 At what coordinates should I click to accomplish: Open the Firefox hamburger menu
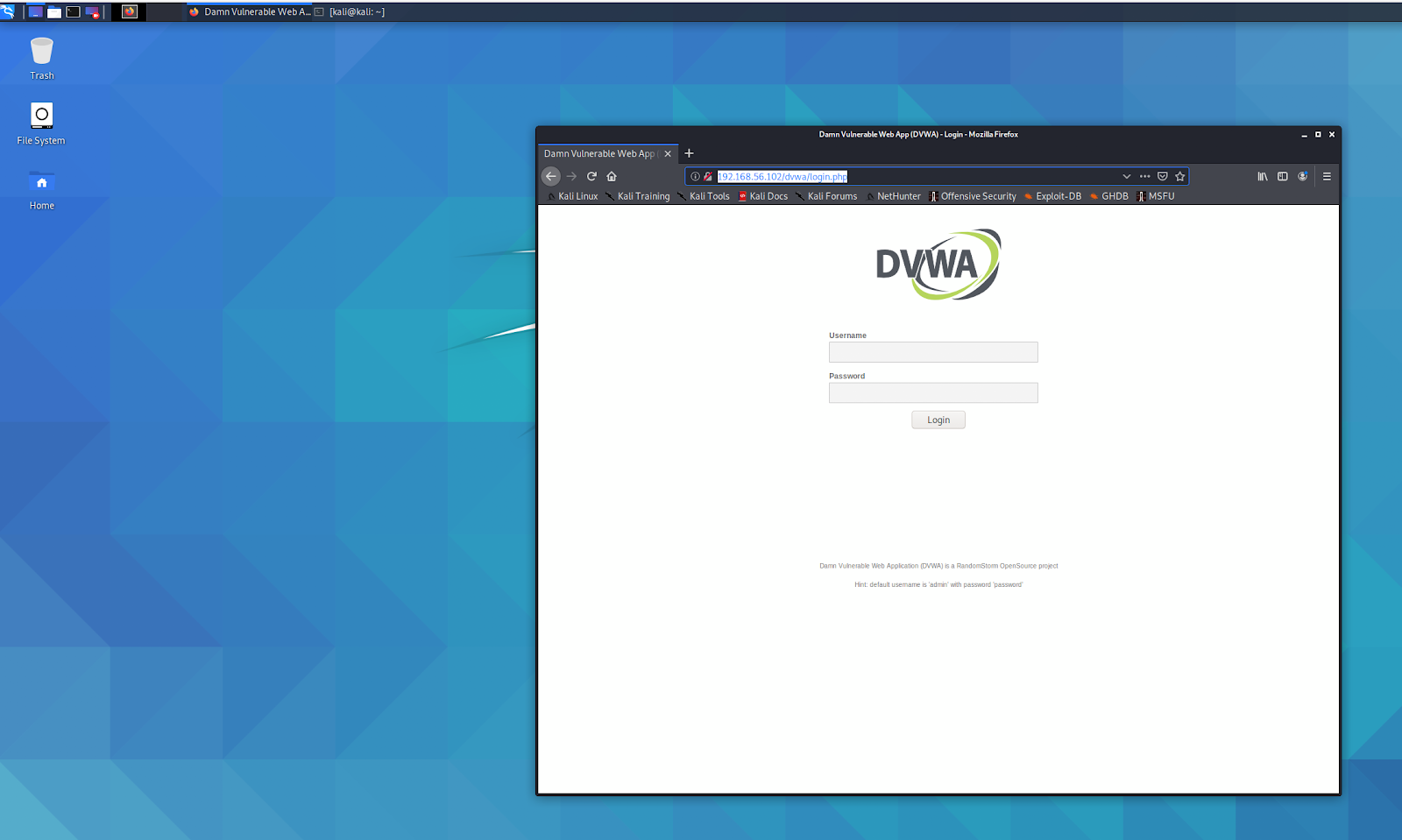click(1327, 176)
